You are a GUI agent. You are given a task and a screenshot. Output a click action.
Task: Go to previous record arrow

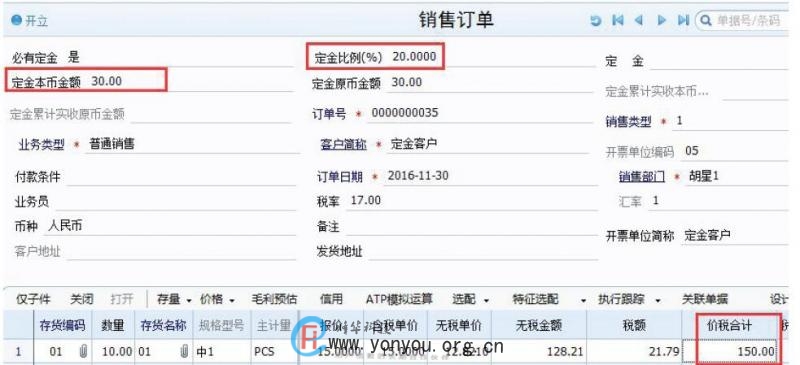[638, 20]
